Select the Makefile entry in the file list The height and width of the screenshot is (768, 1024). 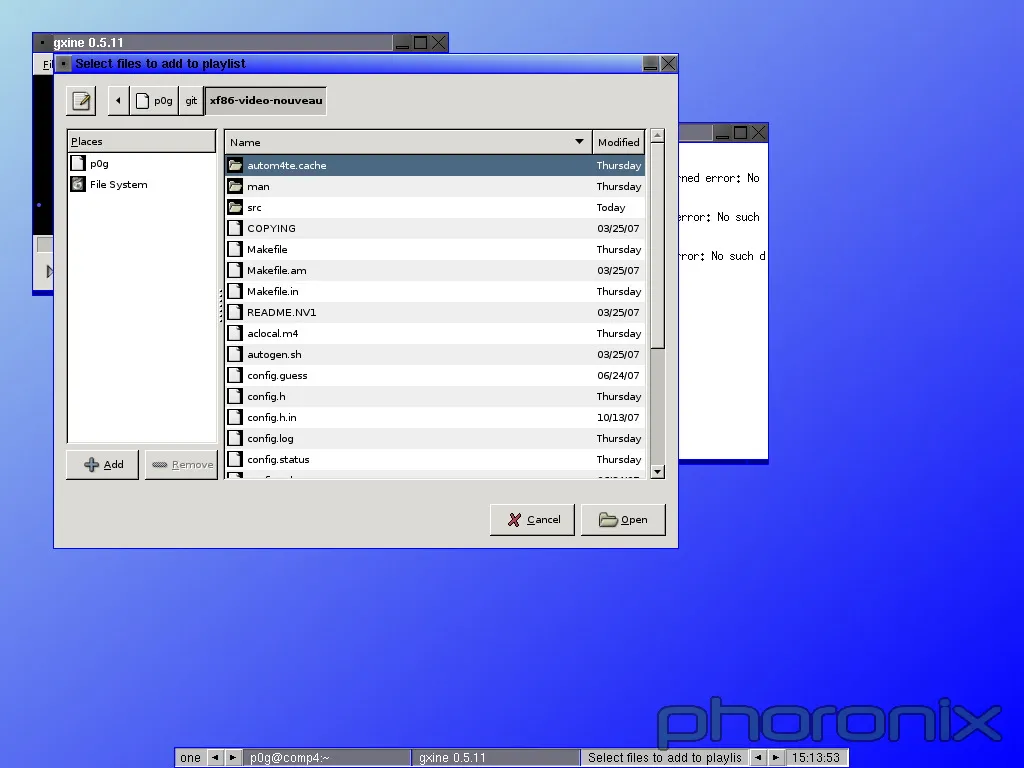point(435,249)
